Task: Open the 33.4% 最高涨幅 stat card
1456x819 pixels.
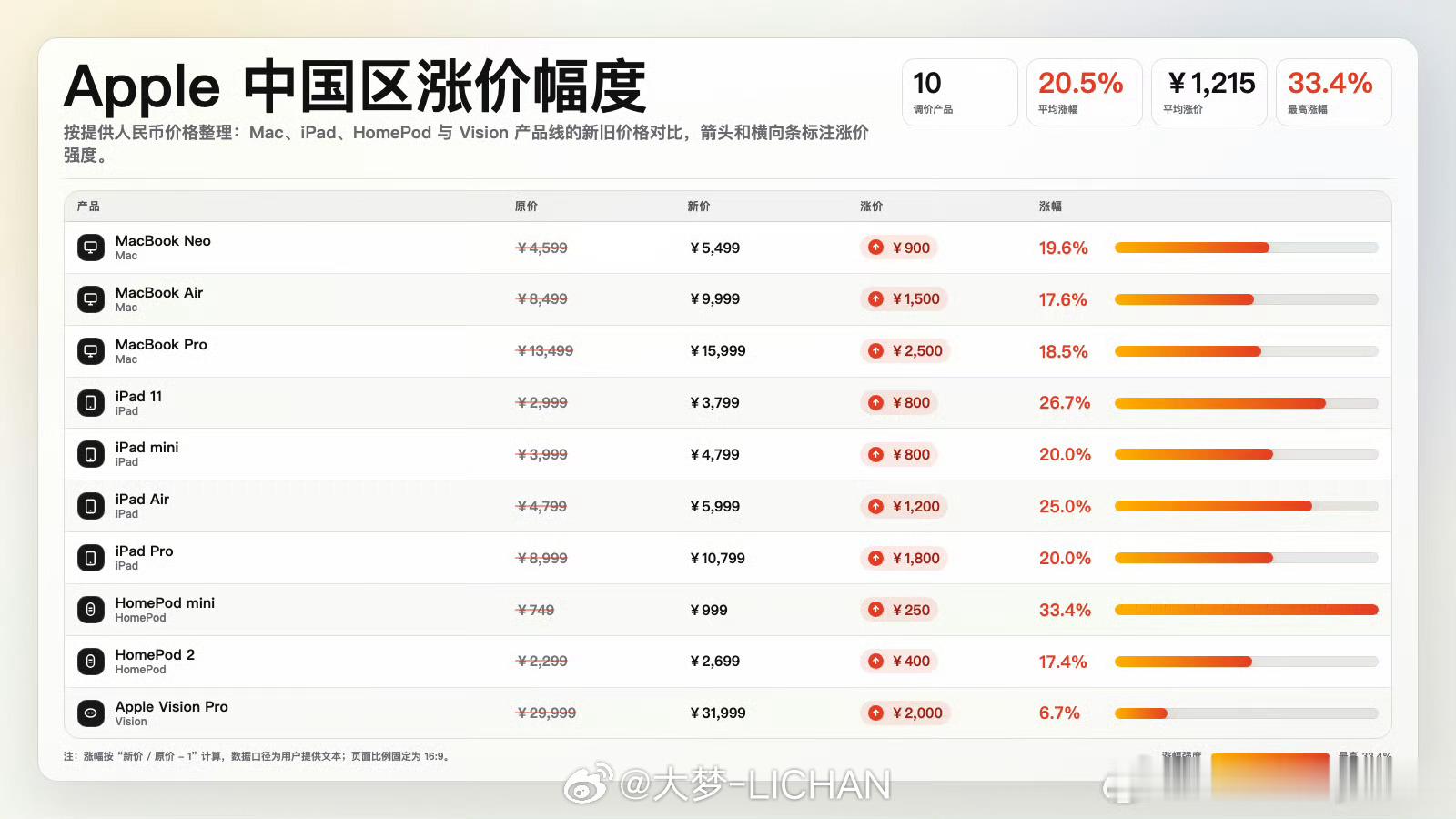Action: tap(1334, 93)
